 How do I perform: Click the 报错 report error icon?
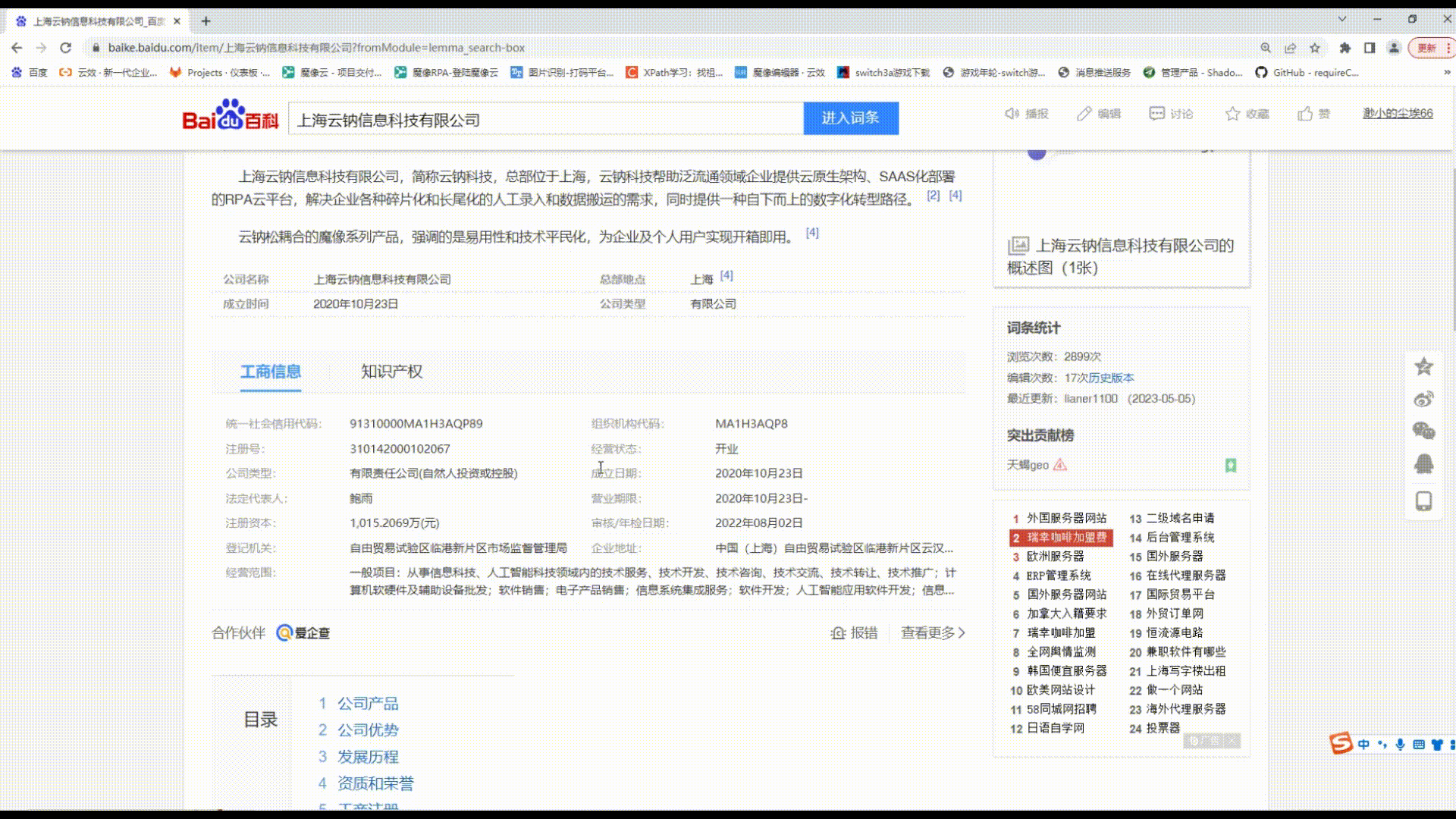click(x=838, y=633)
